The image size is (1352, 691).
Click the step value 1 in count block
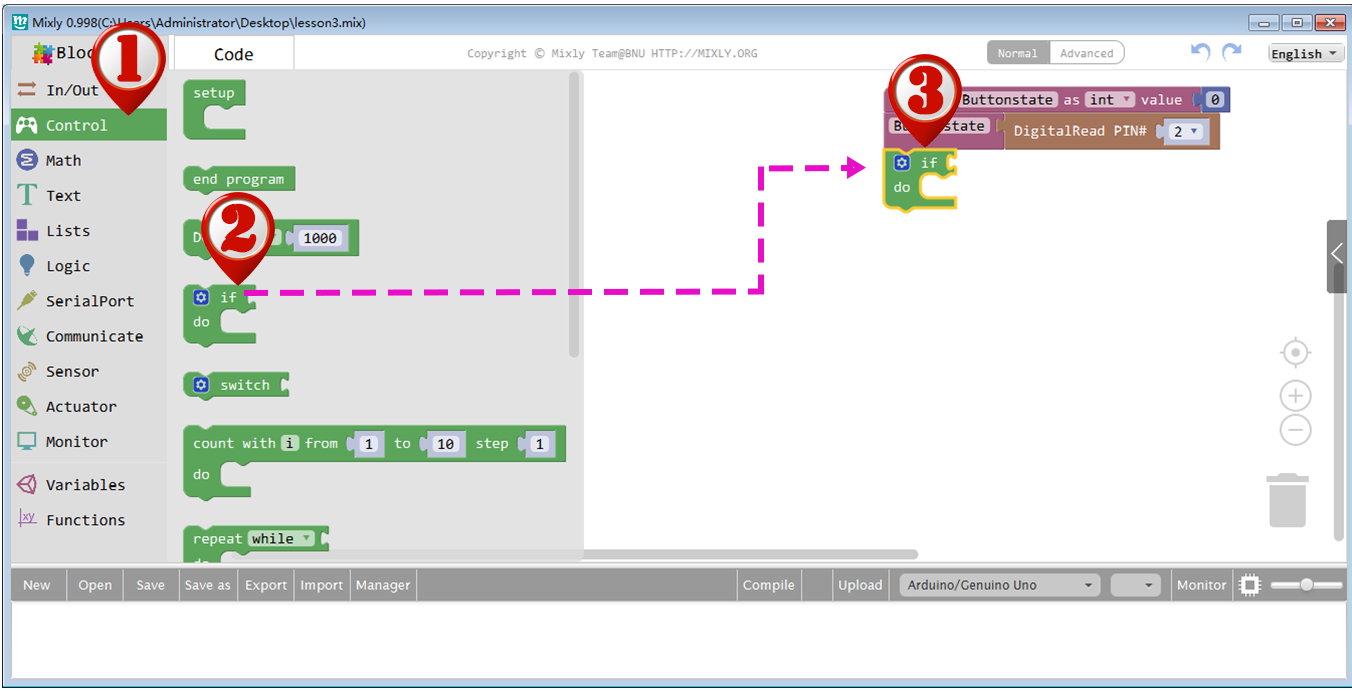coord(540,444)
